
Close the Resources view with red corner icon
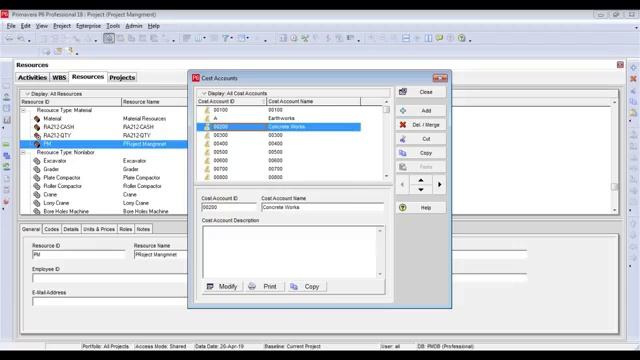pyautogui.click(x=620, y=65)
